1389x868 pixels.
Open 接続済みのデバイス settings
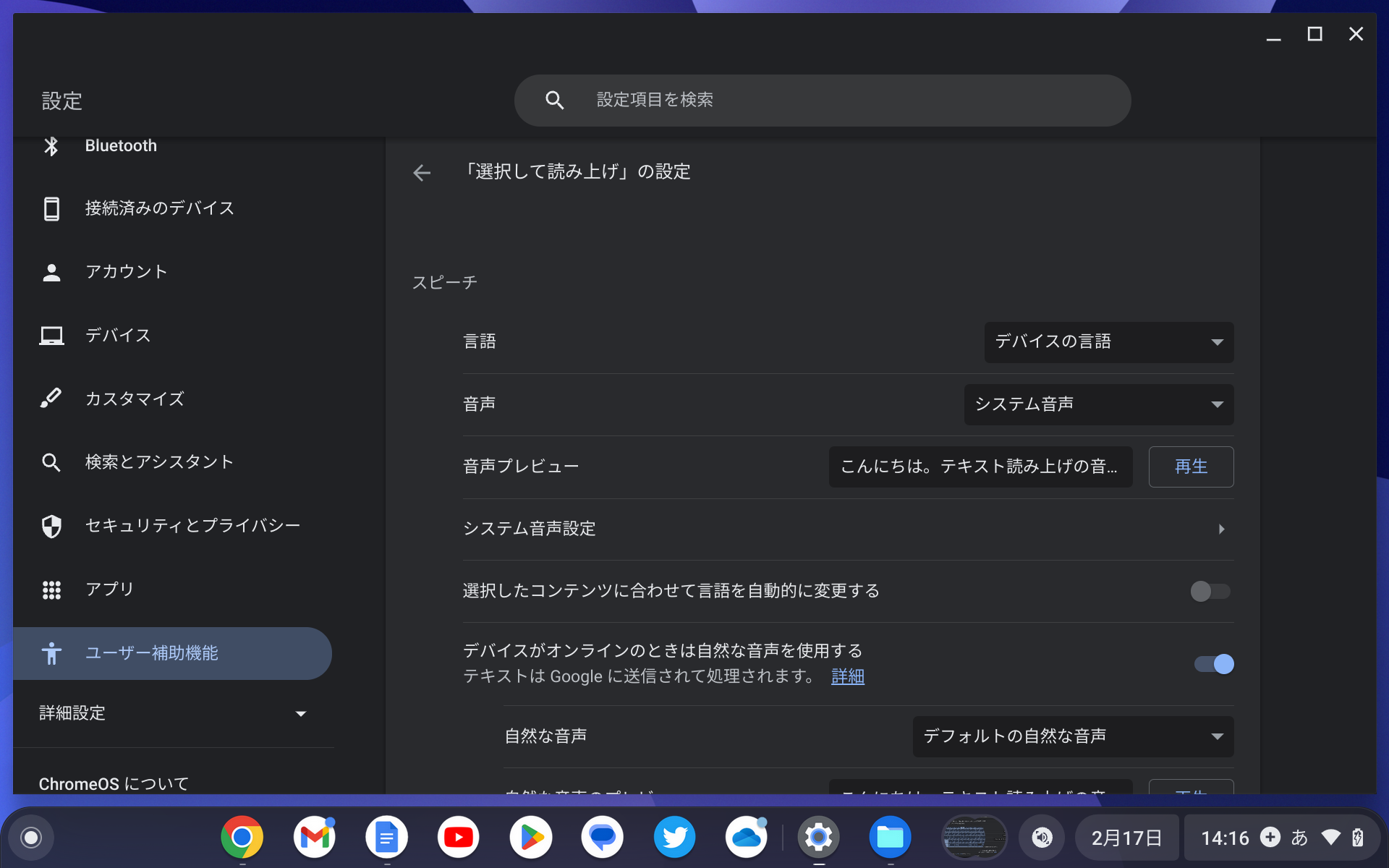pos(159,208)
